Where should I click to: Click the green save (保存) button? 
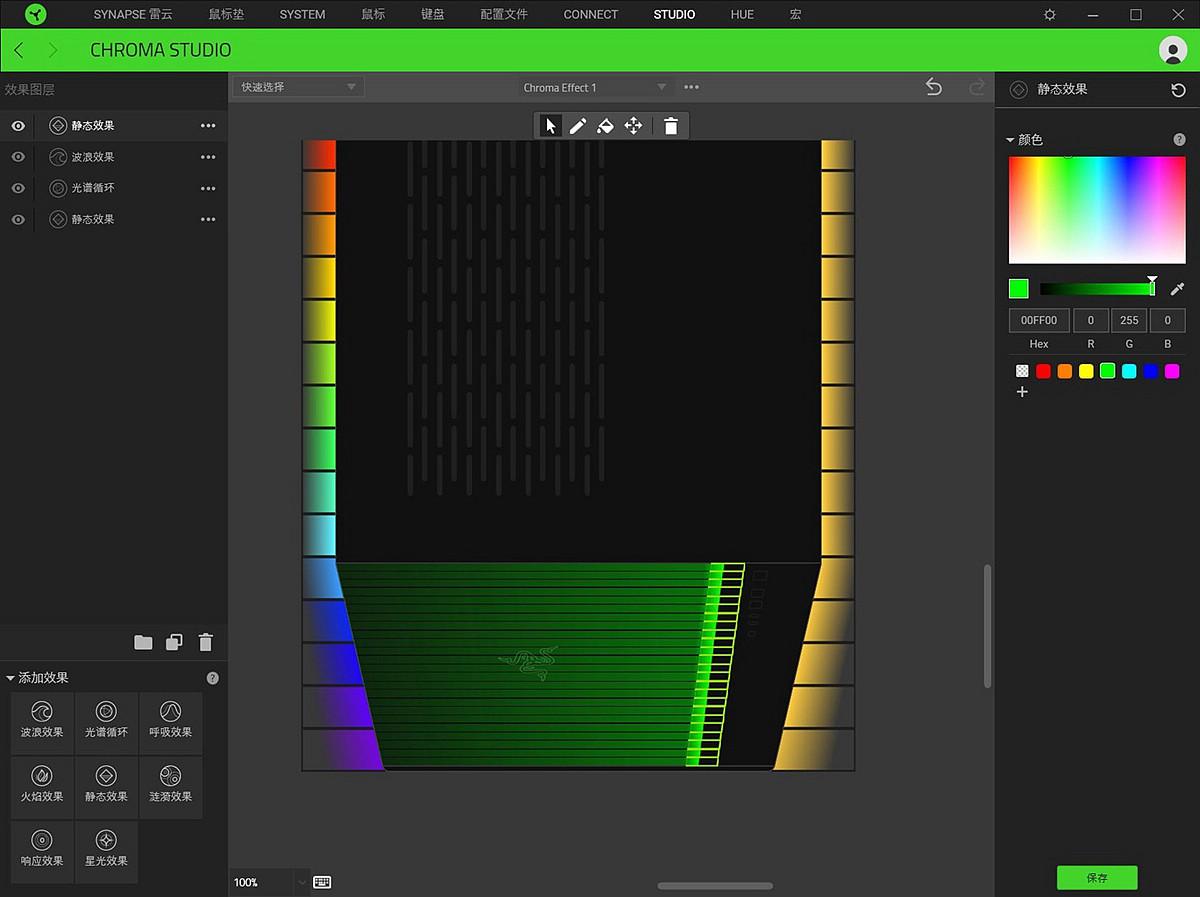[x=1097, y=878]
